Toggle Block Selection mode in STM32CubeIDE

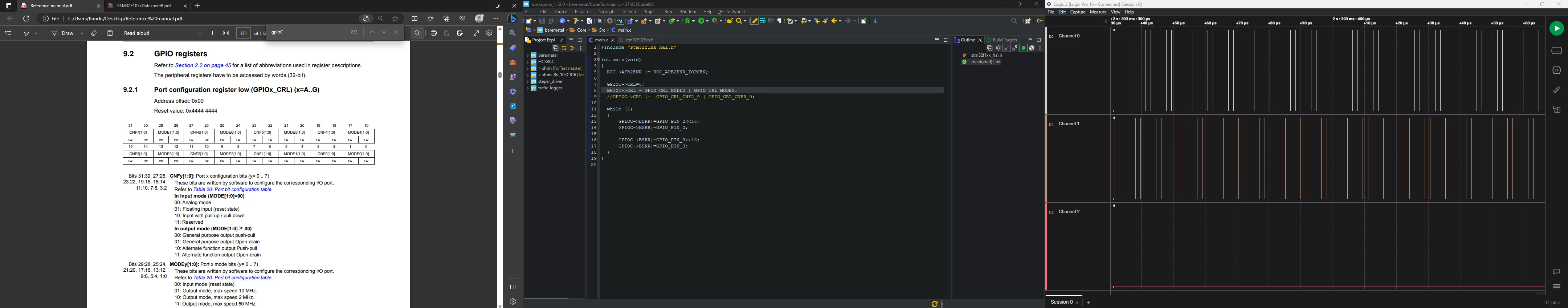[x=771, y=21]
